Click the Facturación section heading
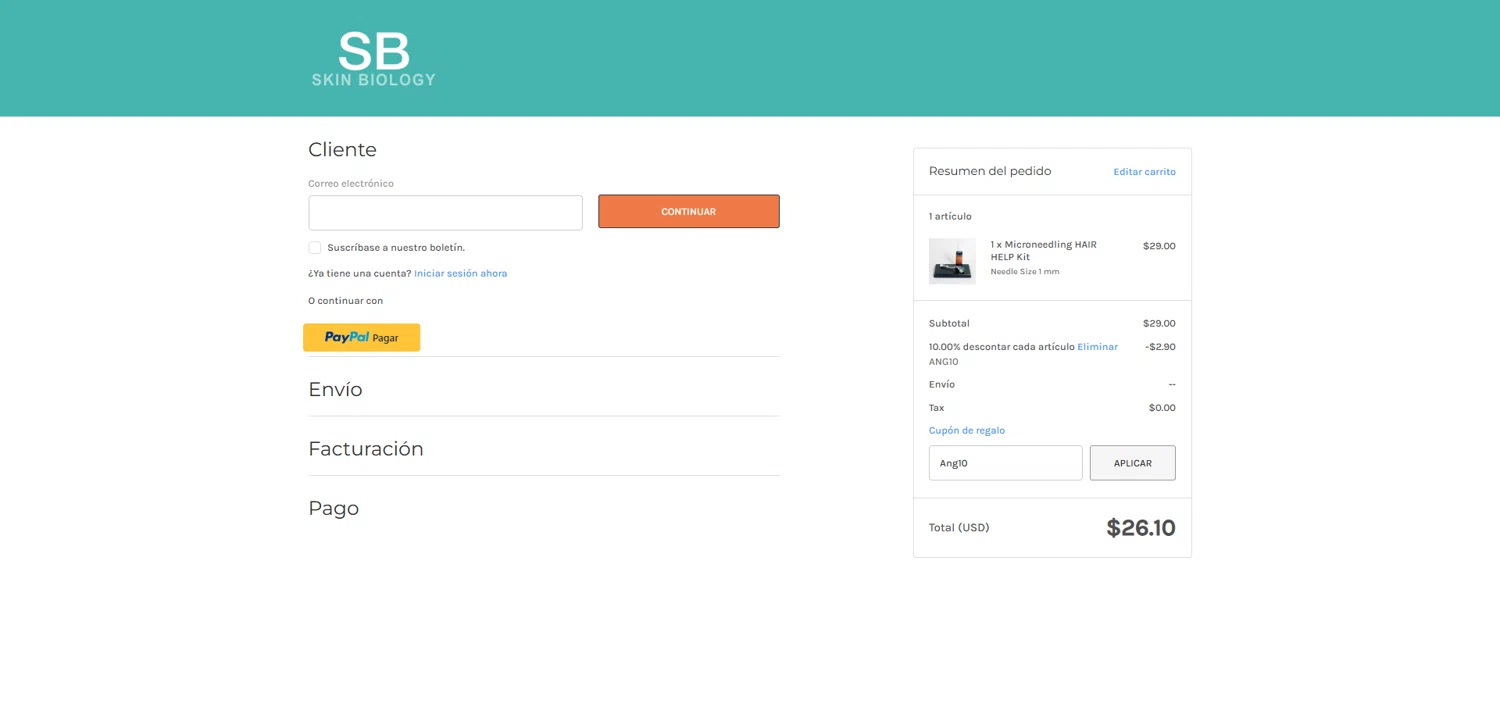Screen dimensions: 1500x718 coord(366,448)
